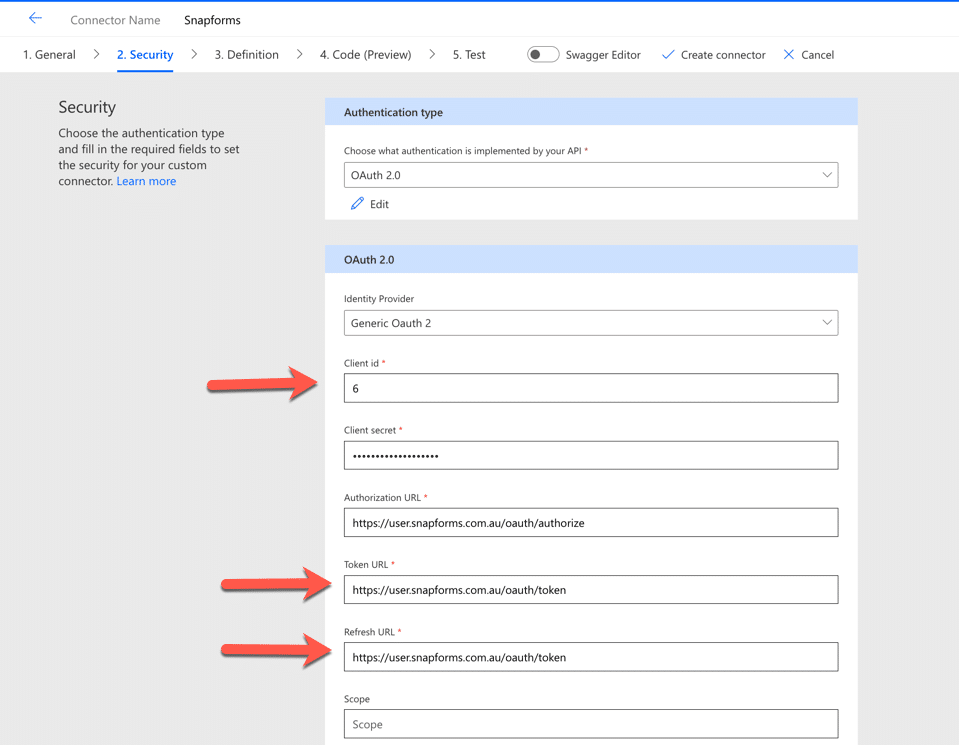The height and width of the screenshot is (745, 959).
Task: Click the back arrow at top left
Action: tap(35, 17)
